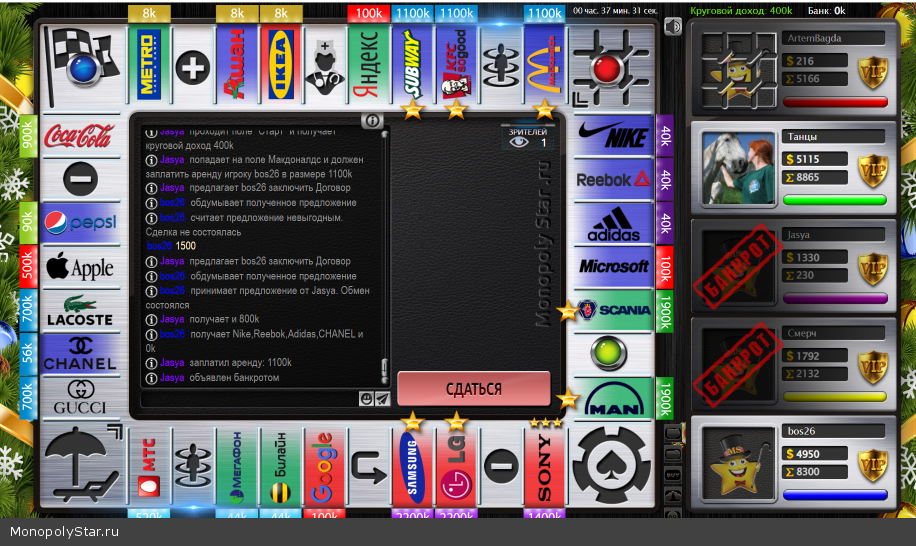Click the person cell between KFC and McDonald's

(501, 64)
